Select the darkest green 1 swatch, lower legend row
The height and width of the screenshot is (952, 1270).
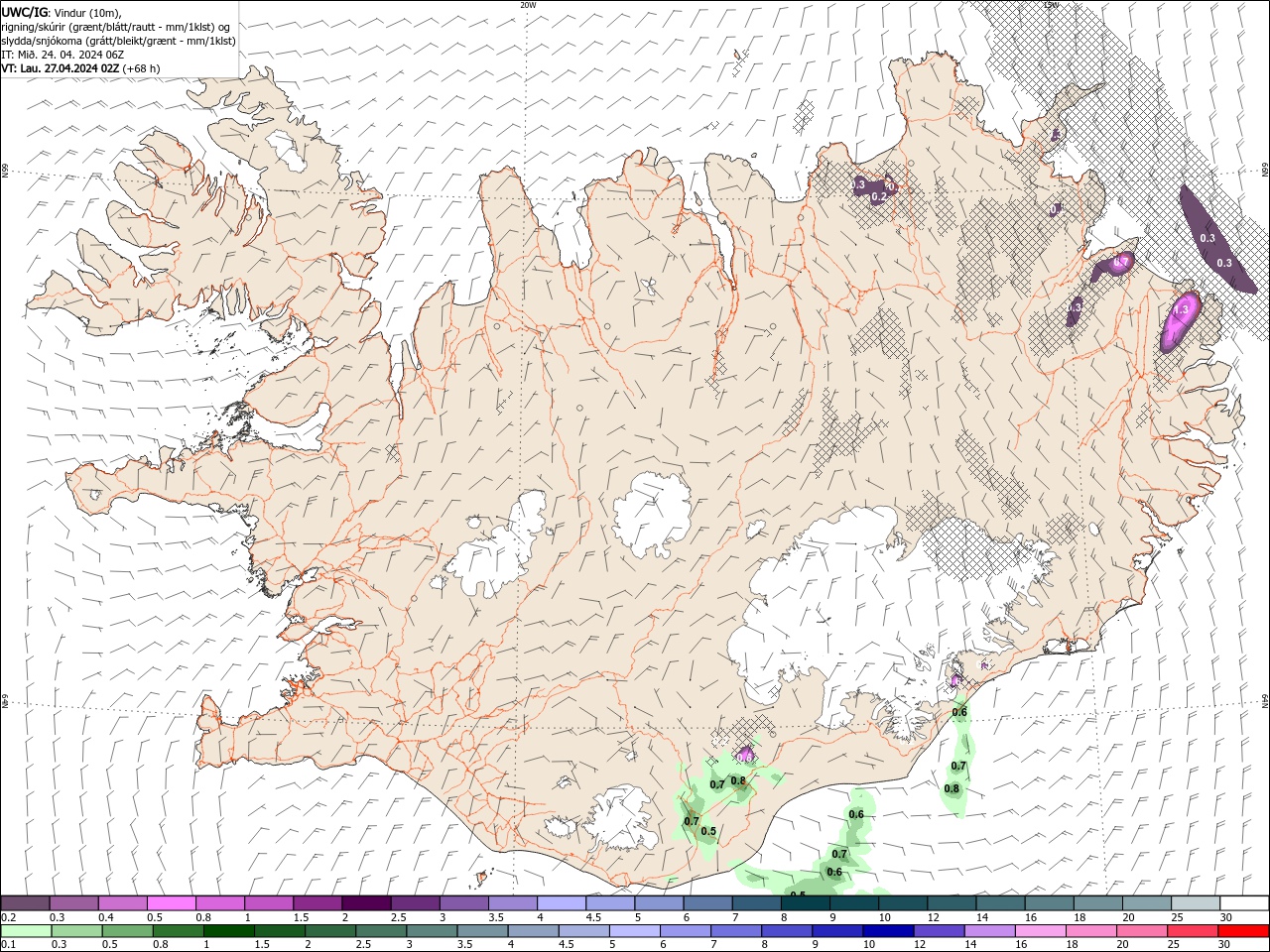(x=229, y=931)
